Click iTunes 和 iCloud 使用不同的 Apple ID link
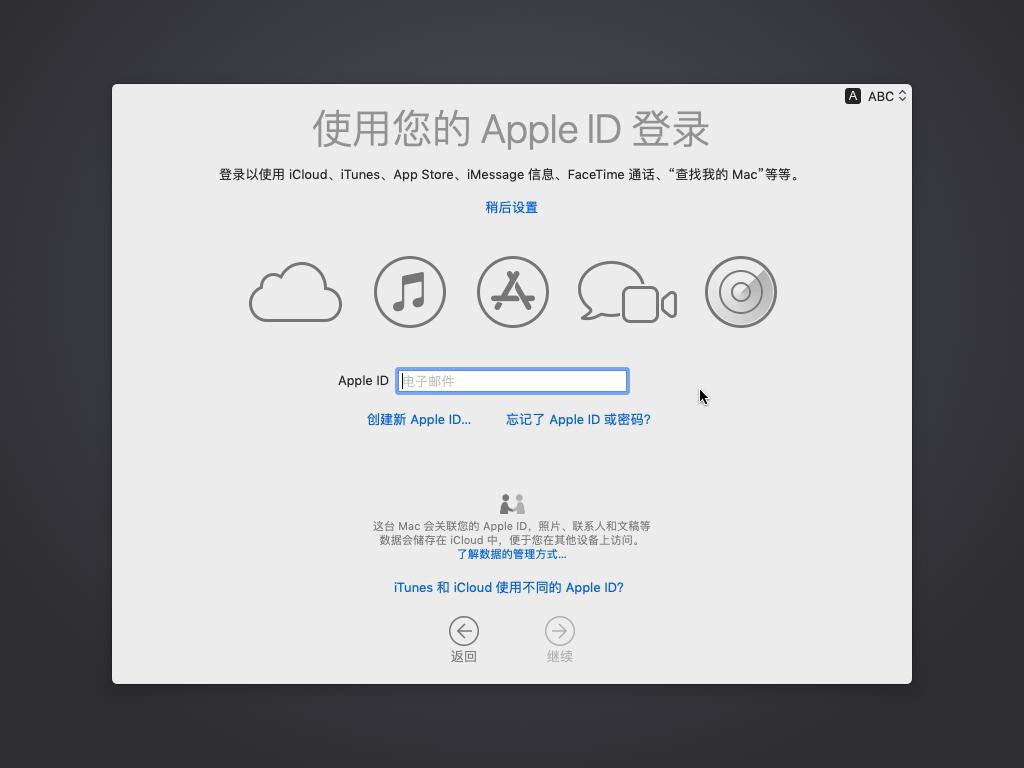 pos(508,588)
